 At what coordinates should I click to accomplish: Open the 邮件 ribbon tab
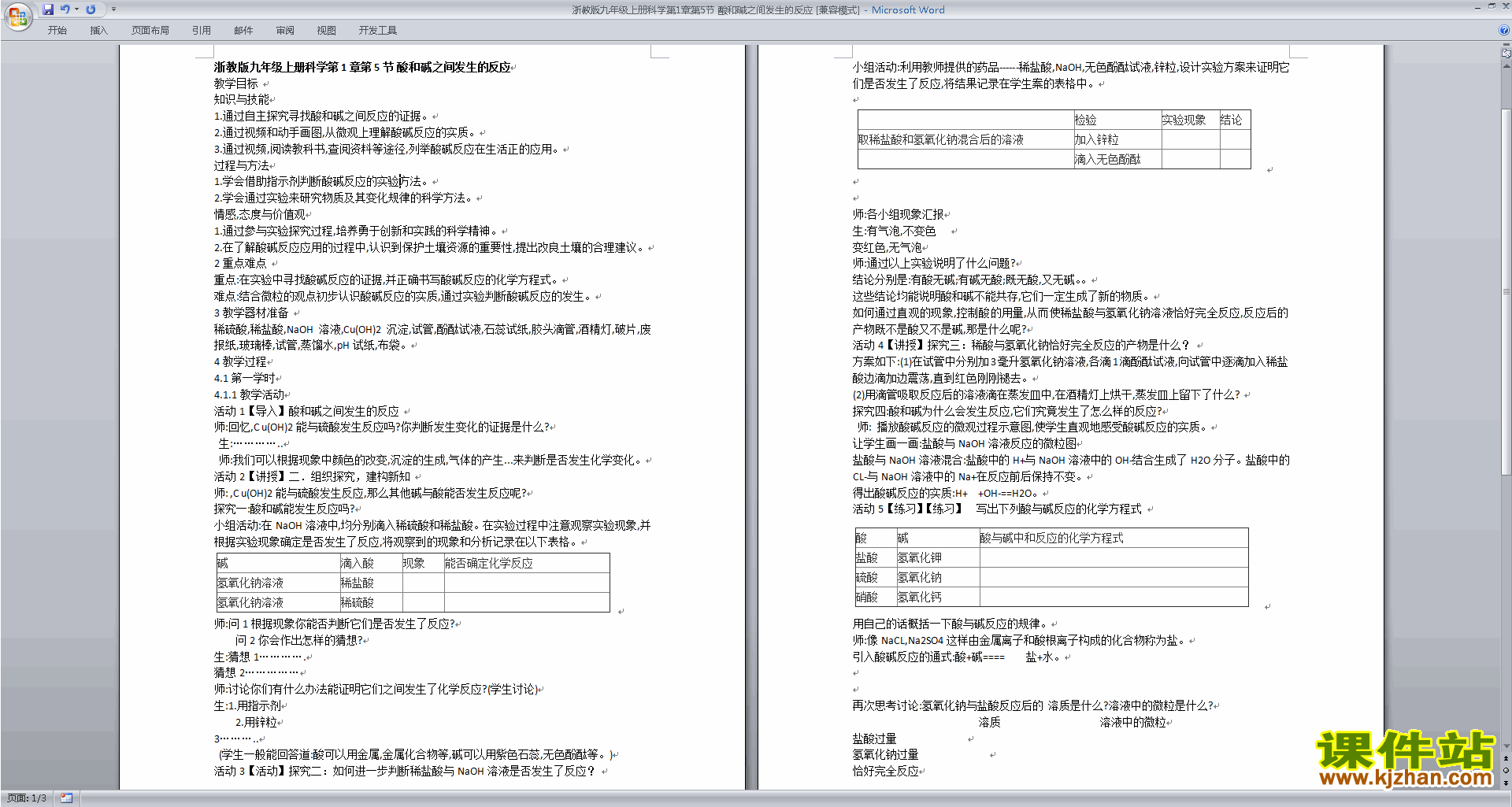[x=243, y=31]
